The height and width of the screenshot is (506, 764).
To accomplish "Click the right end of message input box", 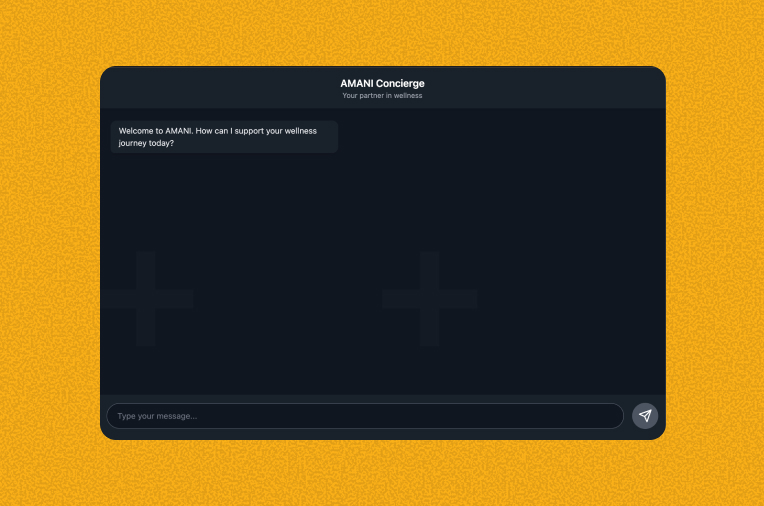I will pos(600,416).
